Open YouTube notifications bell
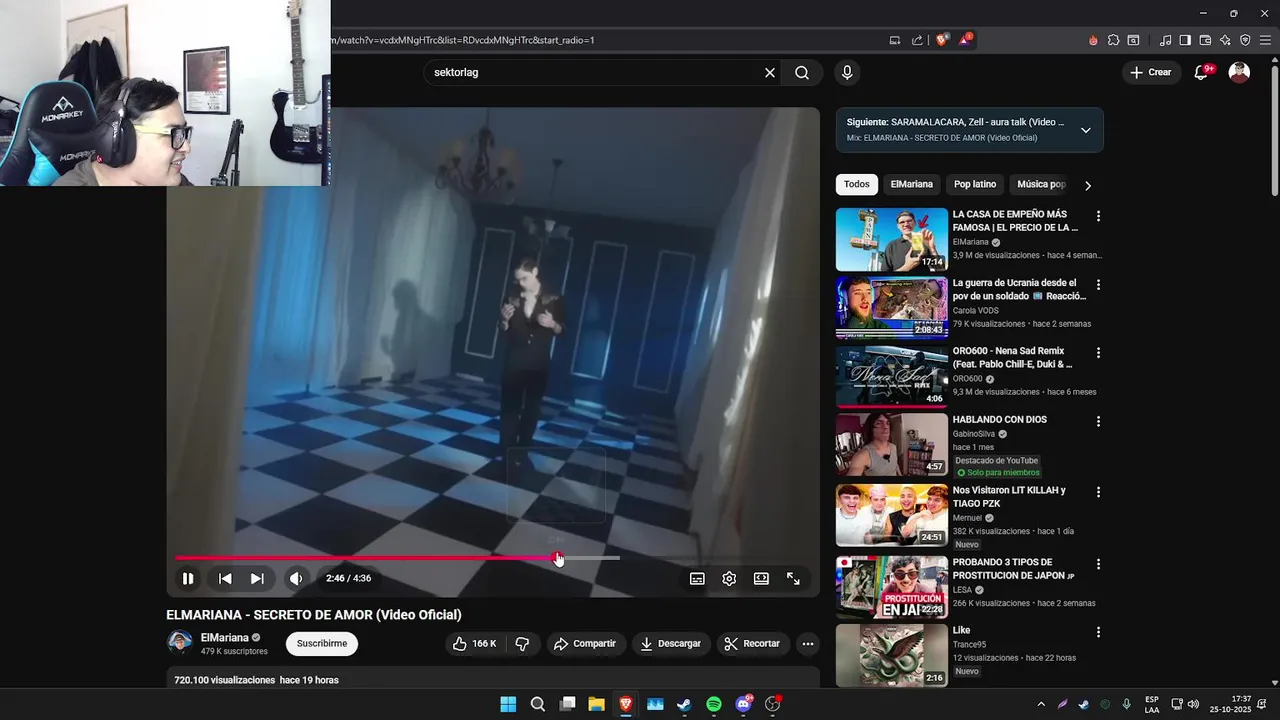 pyautogui.click(x=1202, y=72)
